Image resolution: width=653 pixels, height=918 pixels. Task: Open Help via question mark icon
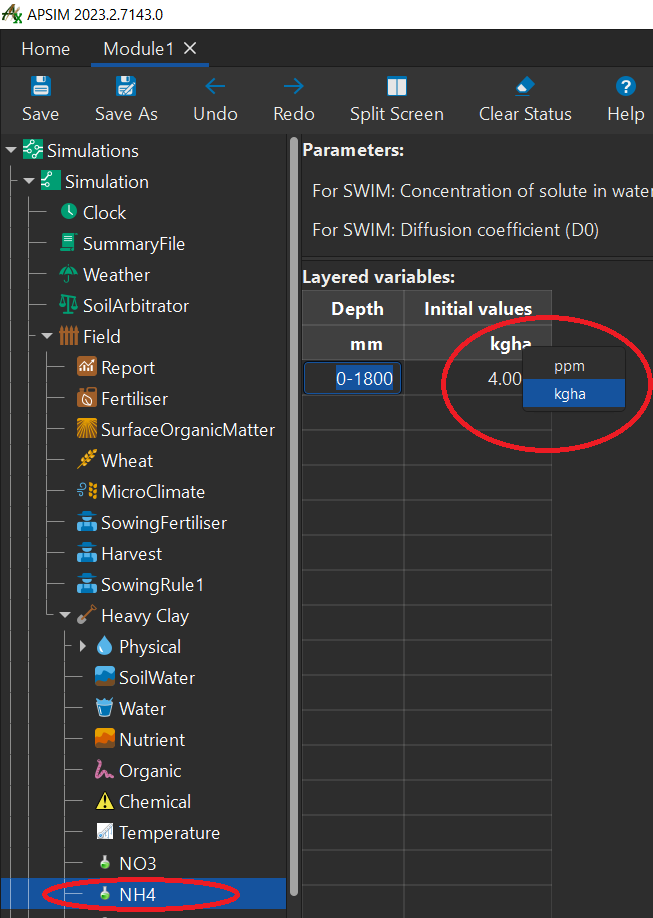tap(625, 86)
